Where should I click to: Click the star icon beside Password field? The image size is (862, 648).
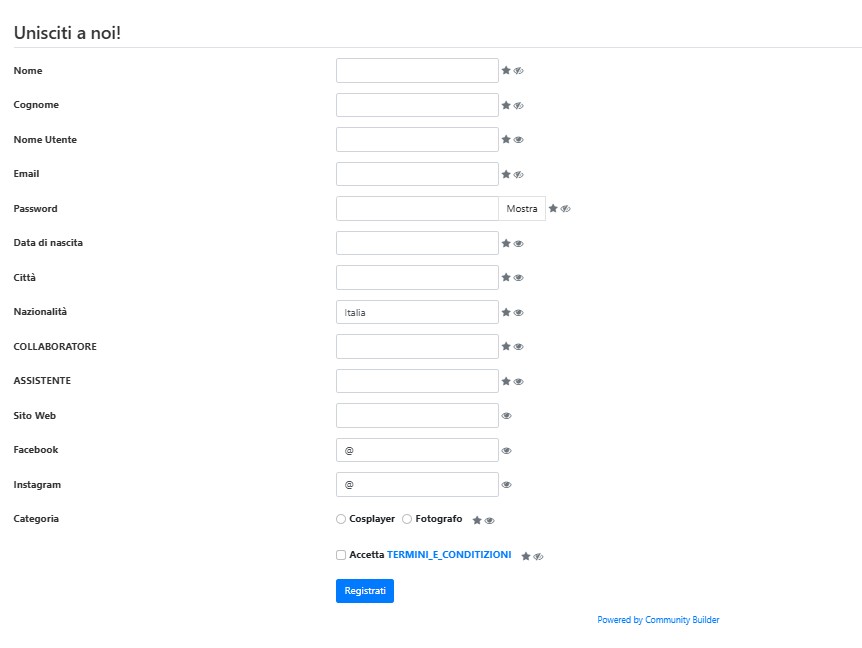tap(553, 208)
